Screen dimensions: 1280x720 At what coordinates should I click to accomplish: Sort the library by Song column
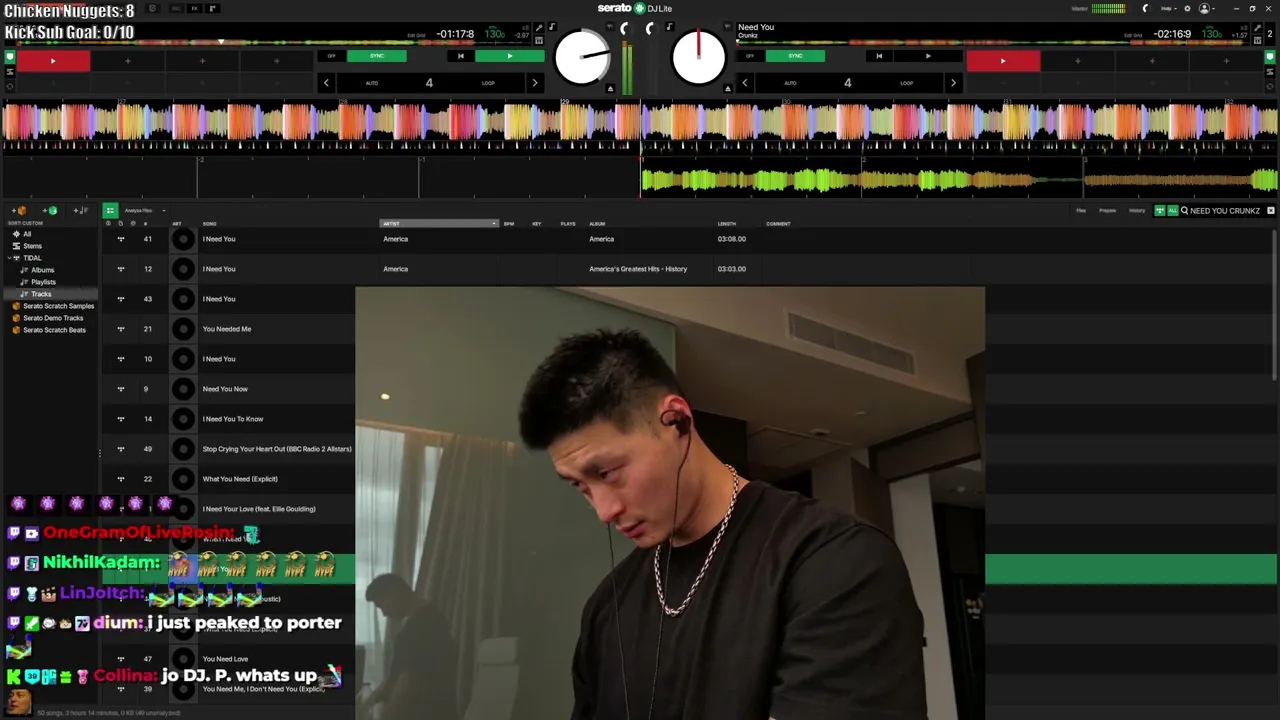click(209, 223)
